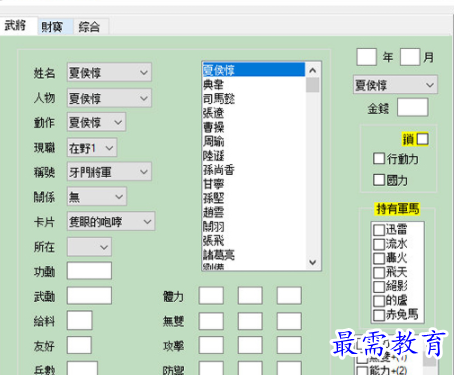Image resolution: width=454 pixels, height=375 pixels.
Task: Click the officer list scroll-down arrow
Action: [313, 262]
